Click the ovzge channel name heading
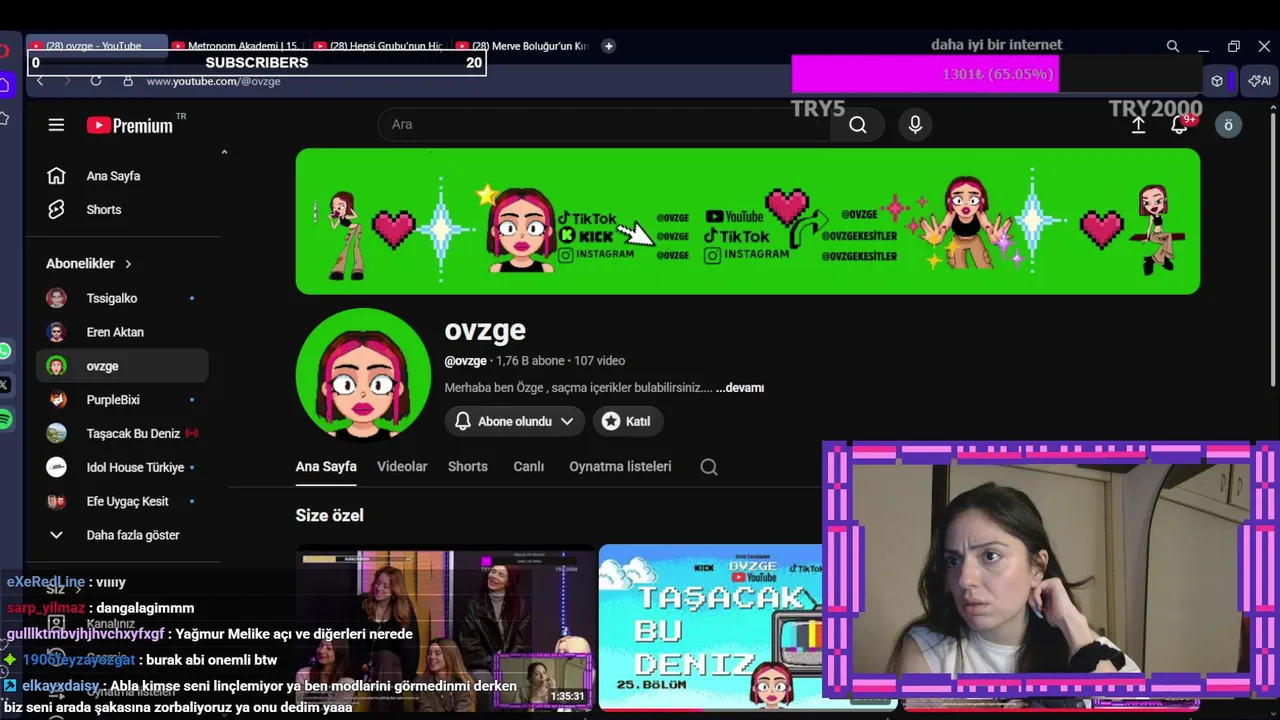Screen dimensions: 1280x720 pyautogui.click(x=485, y=330)
